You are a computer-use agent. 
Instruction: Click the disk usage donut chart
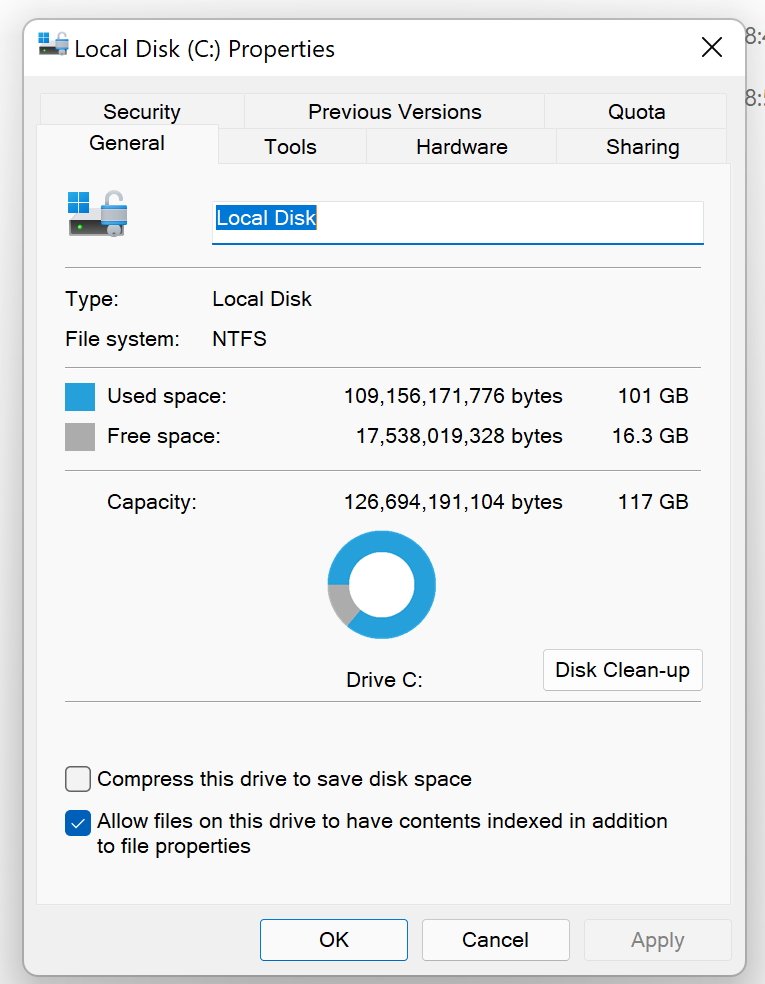click(x=382, y=585)
